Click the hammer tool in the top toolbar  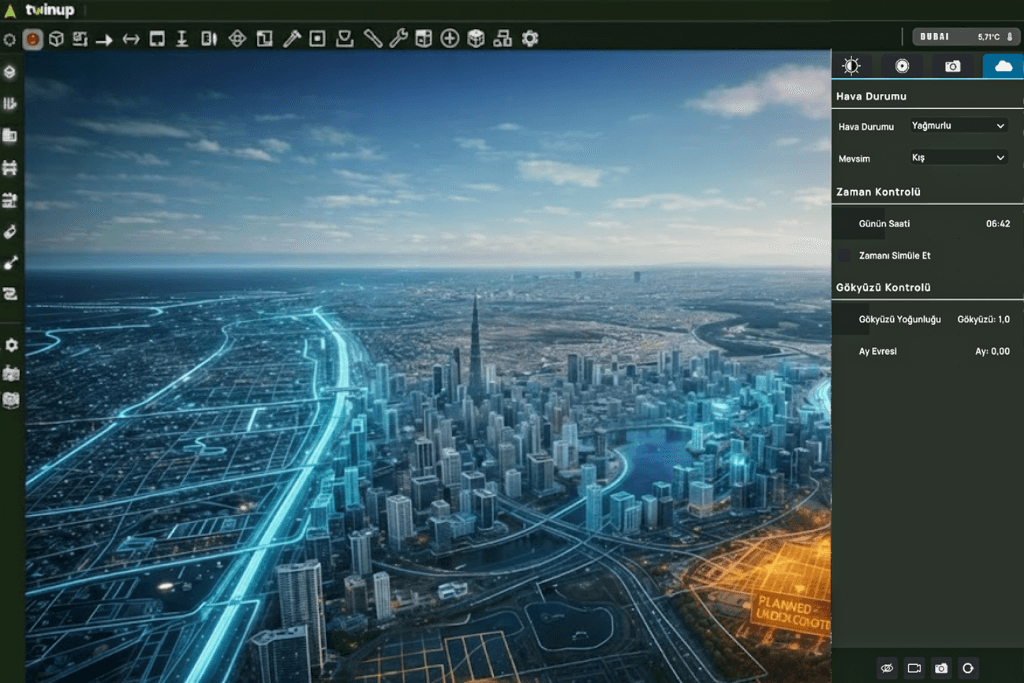(x=291, y=39)
